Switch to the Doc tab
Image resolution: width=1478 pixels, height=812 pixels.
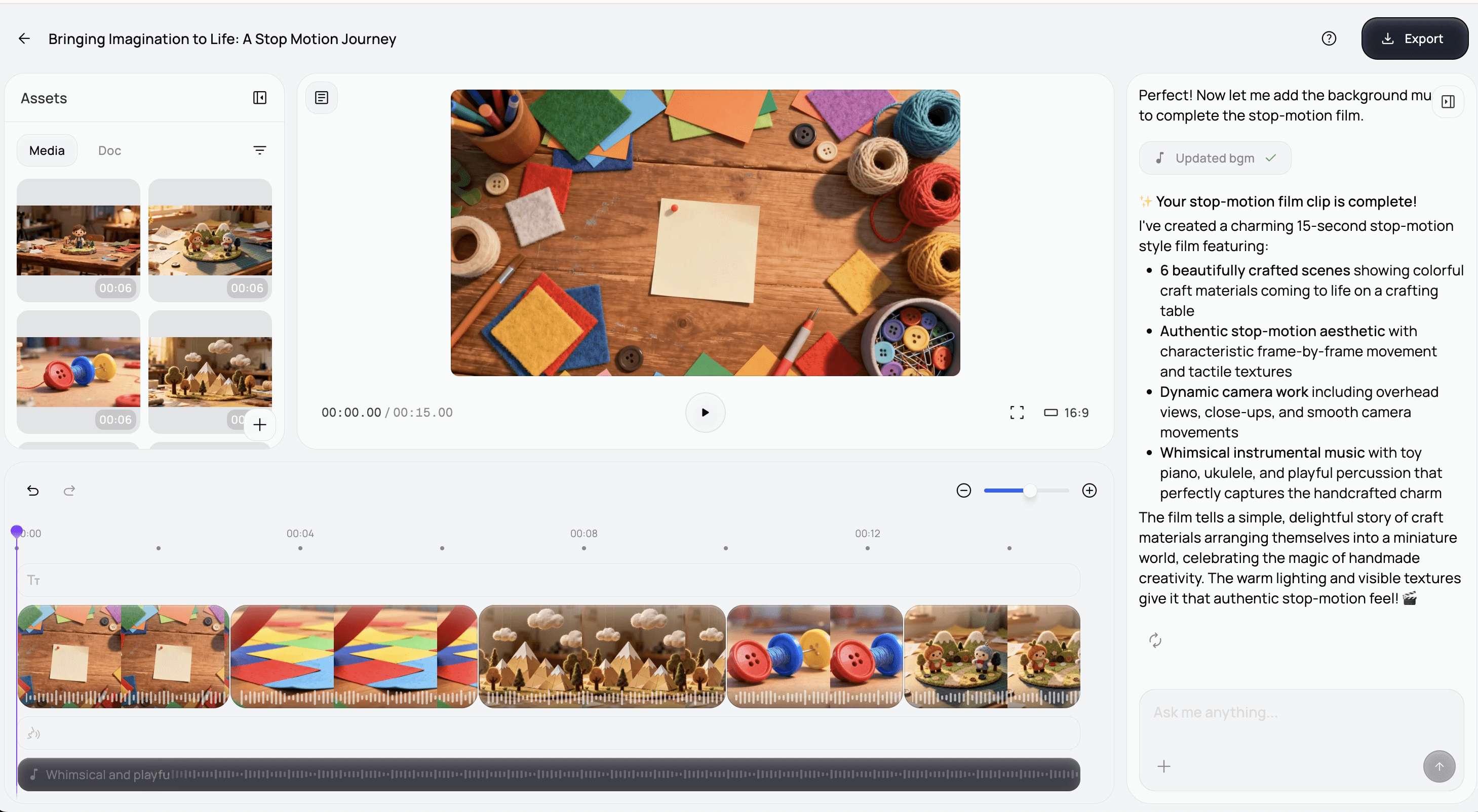pos(109,150)
